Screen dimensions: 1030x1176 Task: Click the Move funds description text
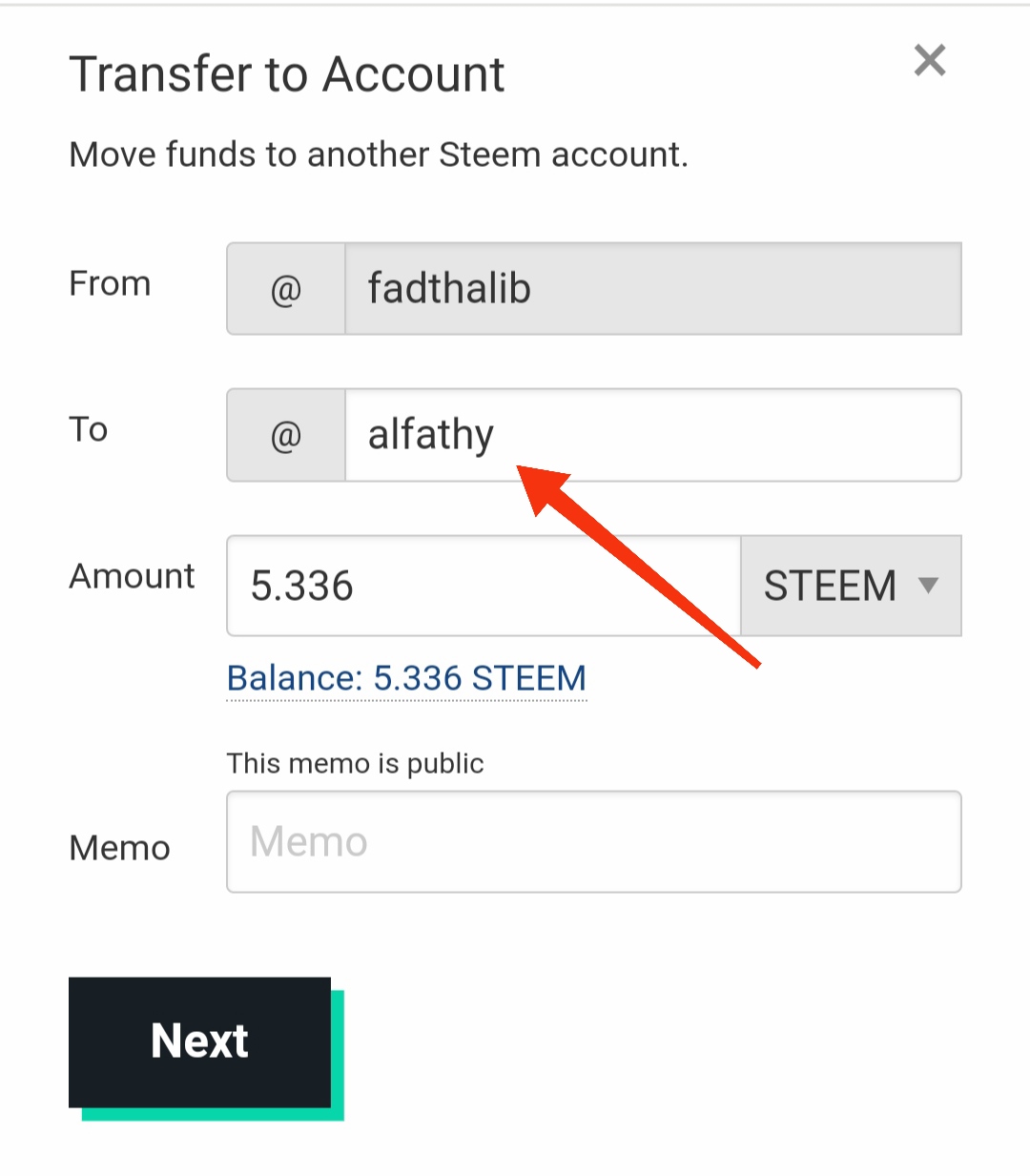(379, 155)
